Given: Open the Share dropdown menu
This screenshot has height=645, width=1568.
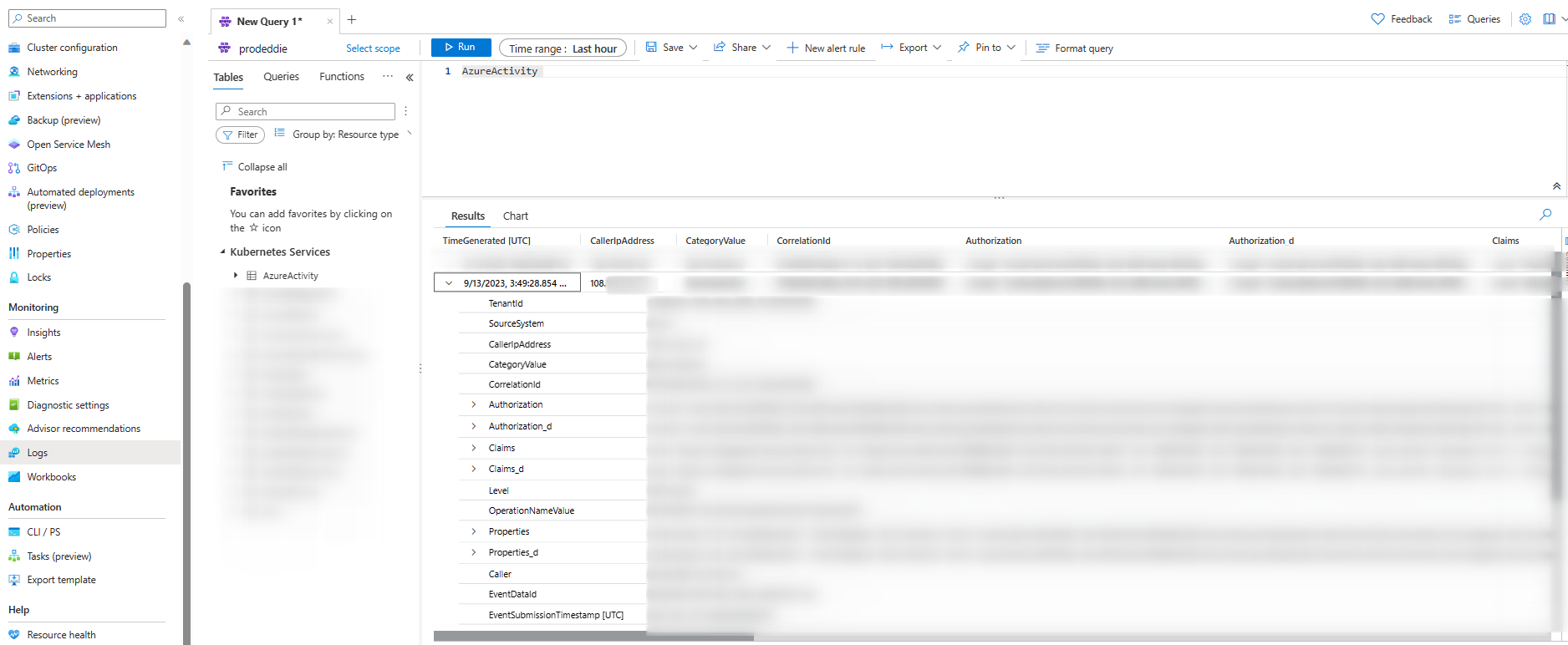Looking at the screenshot, I should coord(742,48).
